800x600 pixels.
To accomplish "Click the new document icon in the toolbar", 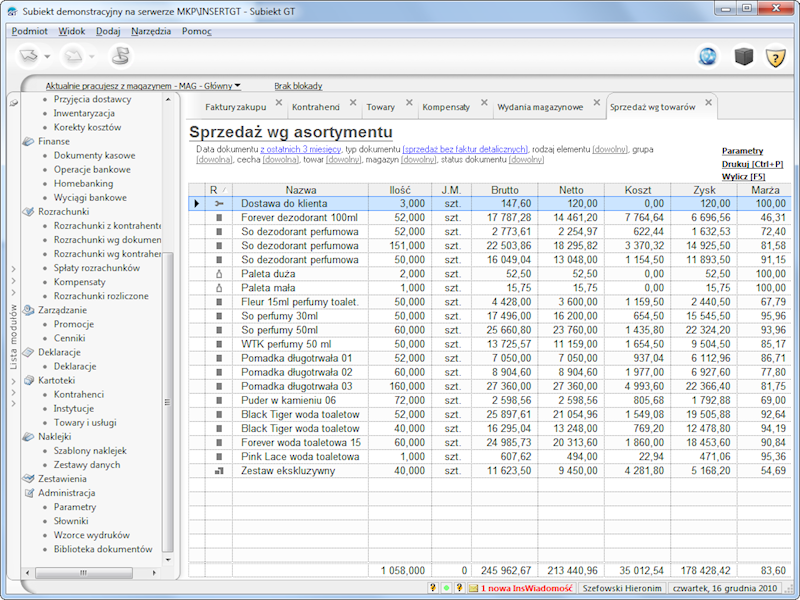I will 30,56.
